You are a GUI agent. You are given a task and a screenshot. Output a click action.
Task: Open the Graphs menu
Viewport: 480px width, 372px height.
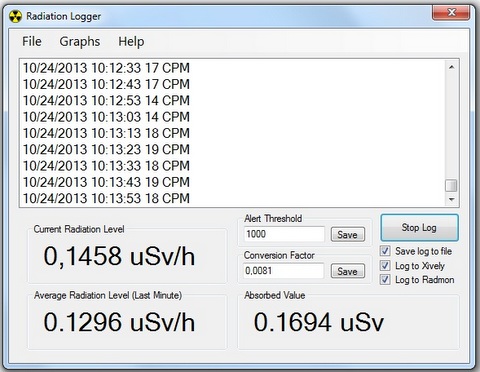pos(80,42)
